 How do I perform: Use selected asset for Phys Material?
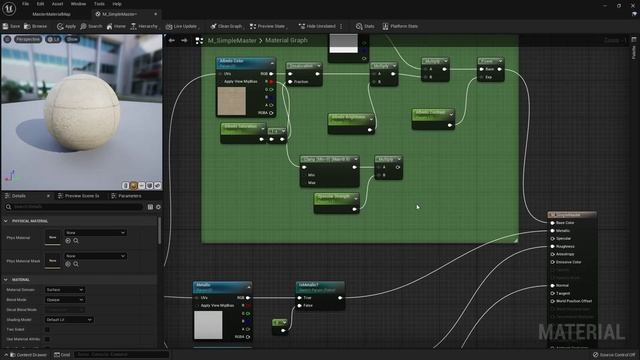pyautogui.click(x=68, y=241)
